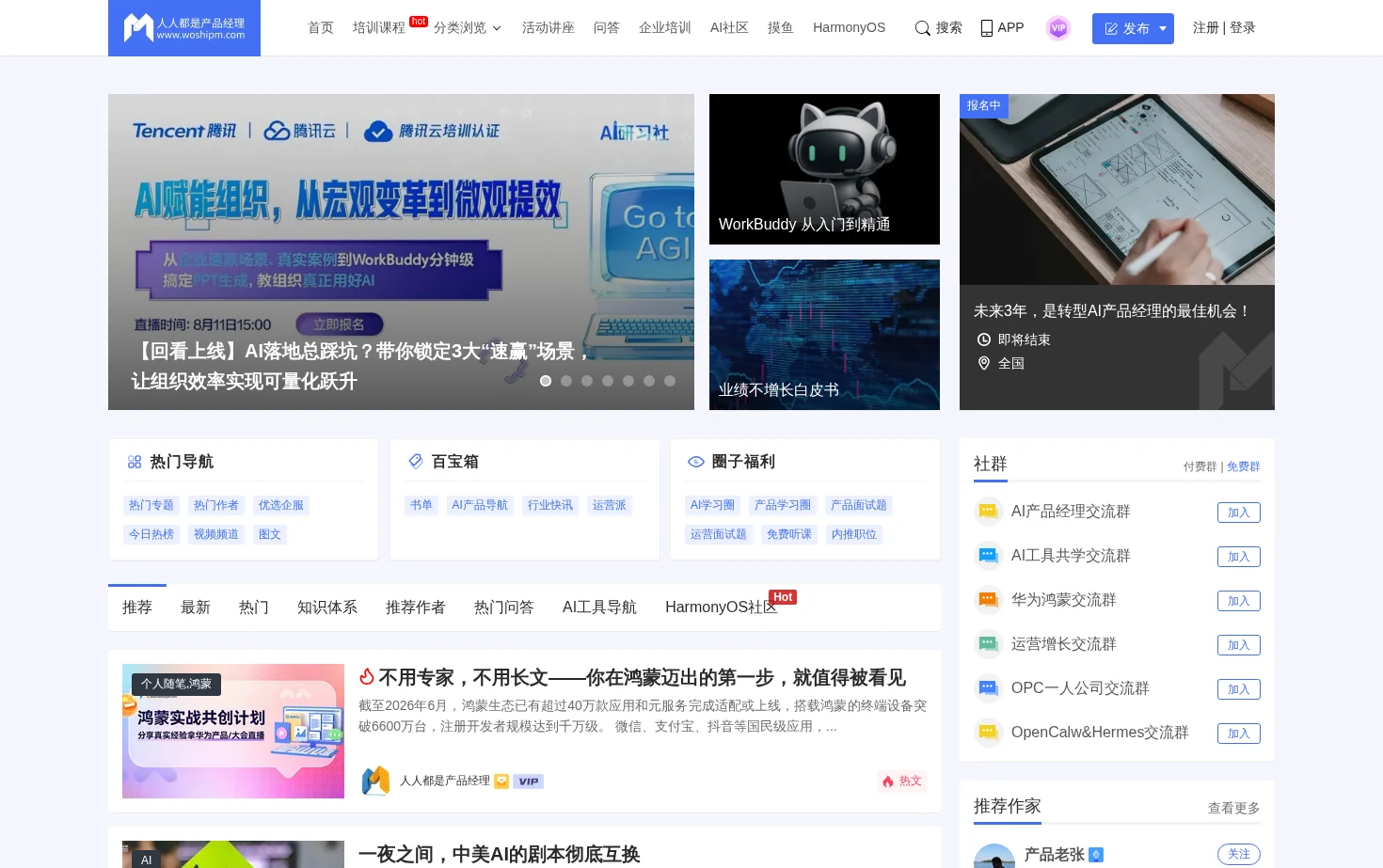The width and height of the screenshot is (1383, 868).
Task: Click the author VIP badge in article
Action: [x=529, y=781]
